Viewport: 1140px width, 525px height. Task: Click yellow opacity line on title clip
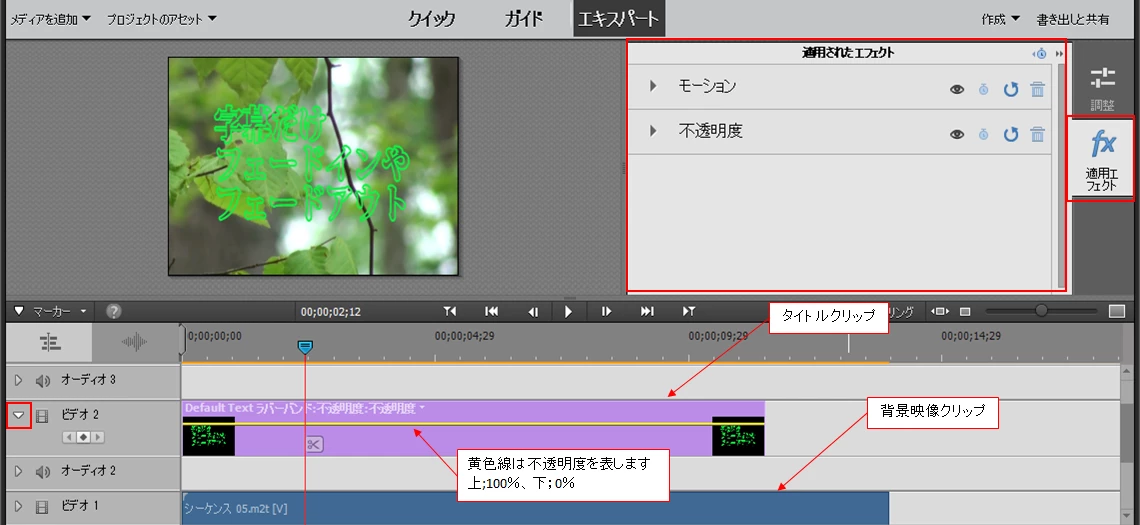click(473, 422)
